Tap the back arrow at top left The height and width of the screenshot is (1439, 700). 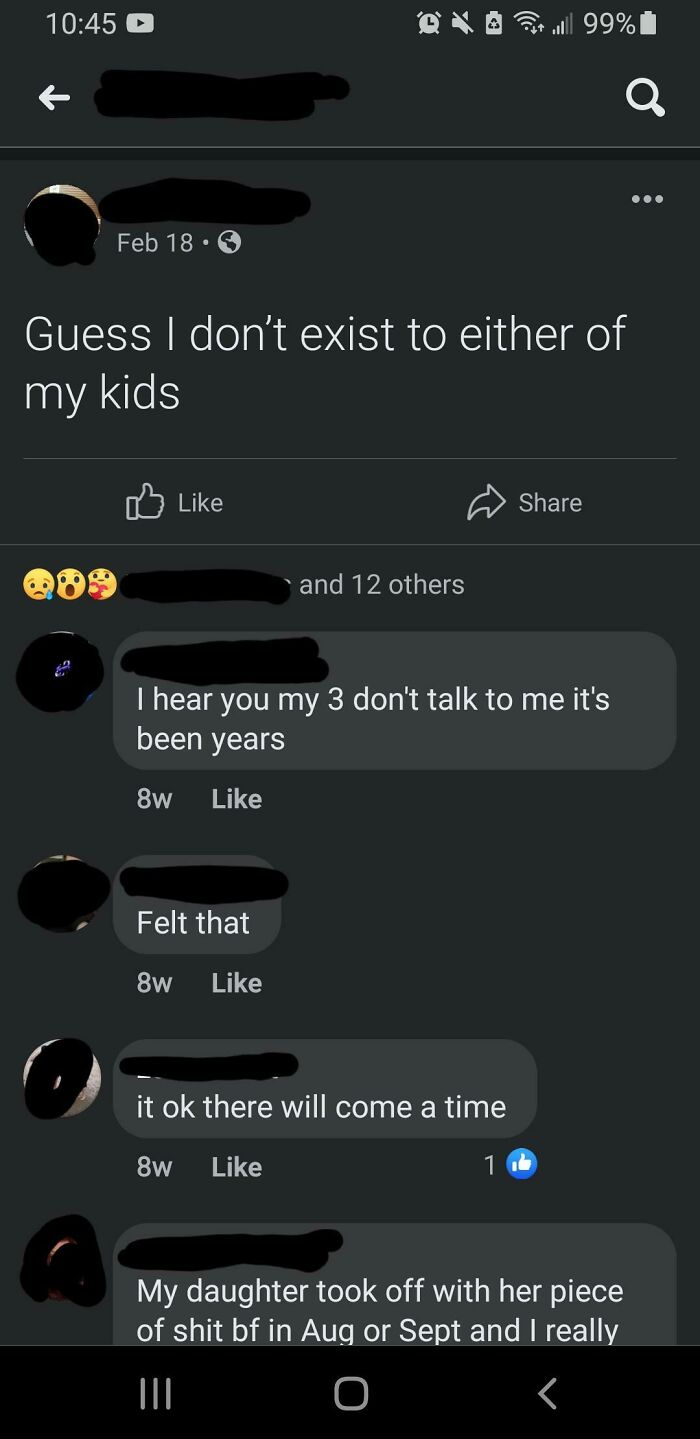point(54,98)
